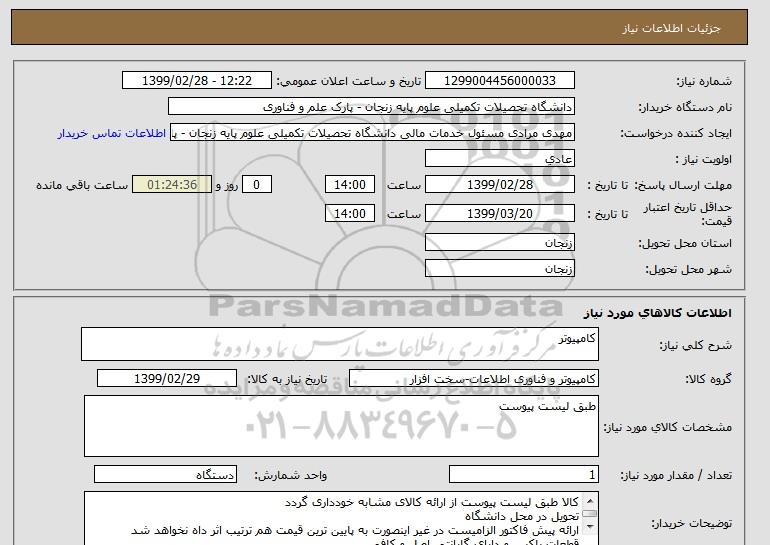
Task: Click the need number field 1299004456000033
Action: (499, 81)
